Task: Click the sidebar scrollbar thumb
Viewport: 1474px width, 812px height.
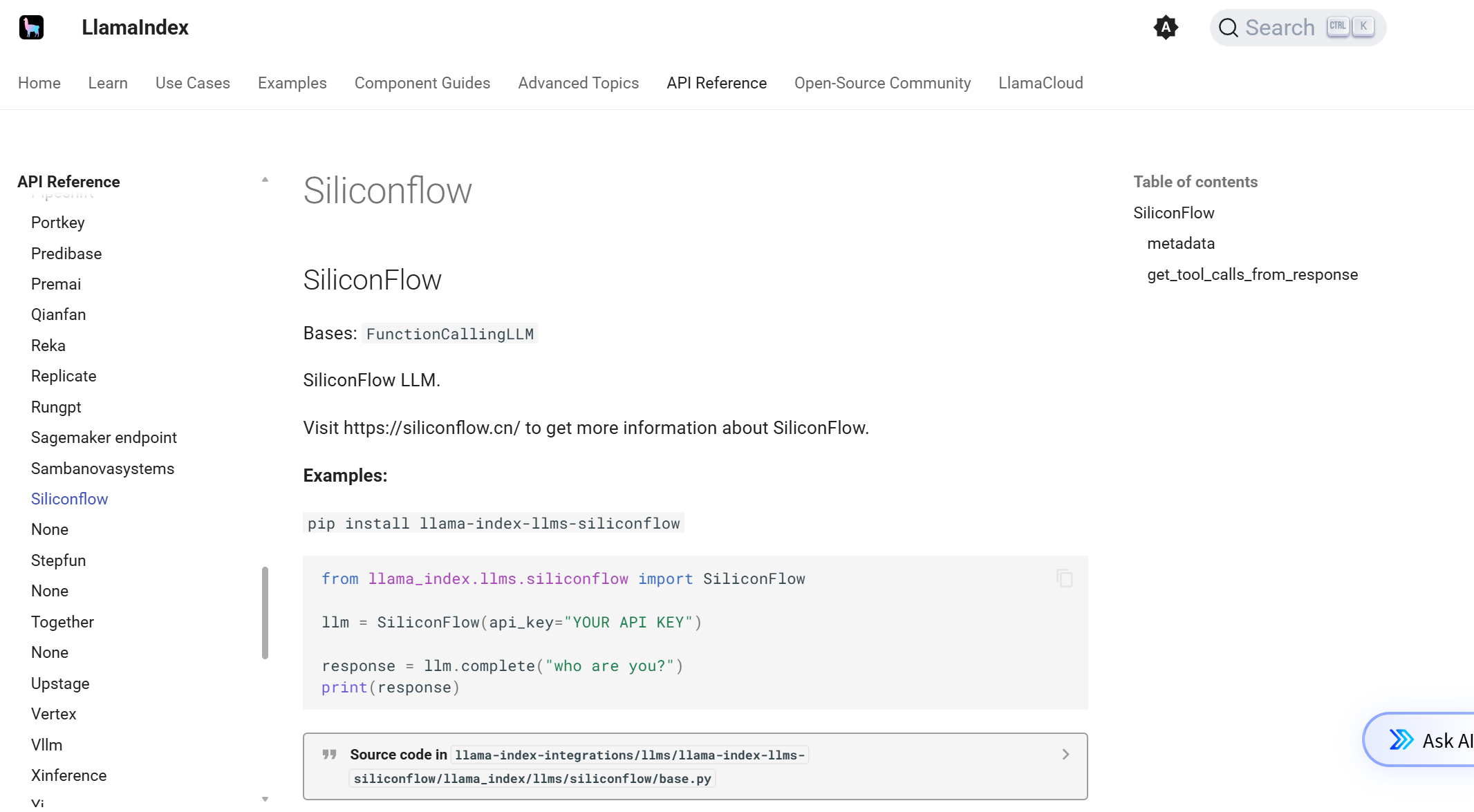Action: 265,612
